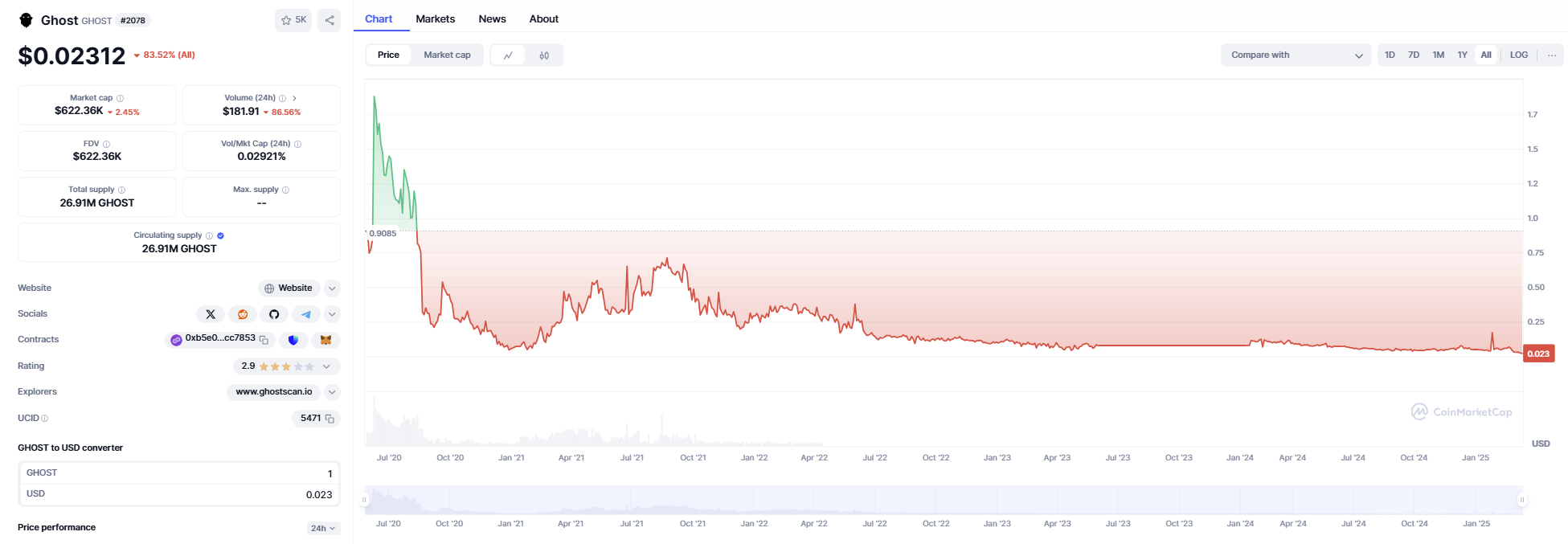Click the right handle of the chart range slider
The width and height of the screenshot is (1568, 544).
(1521, 500)
